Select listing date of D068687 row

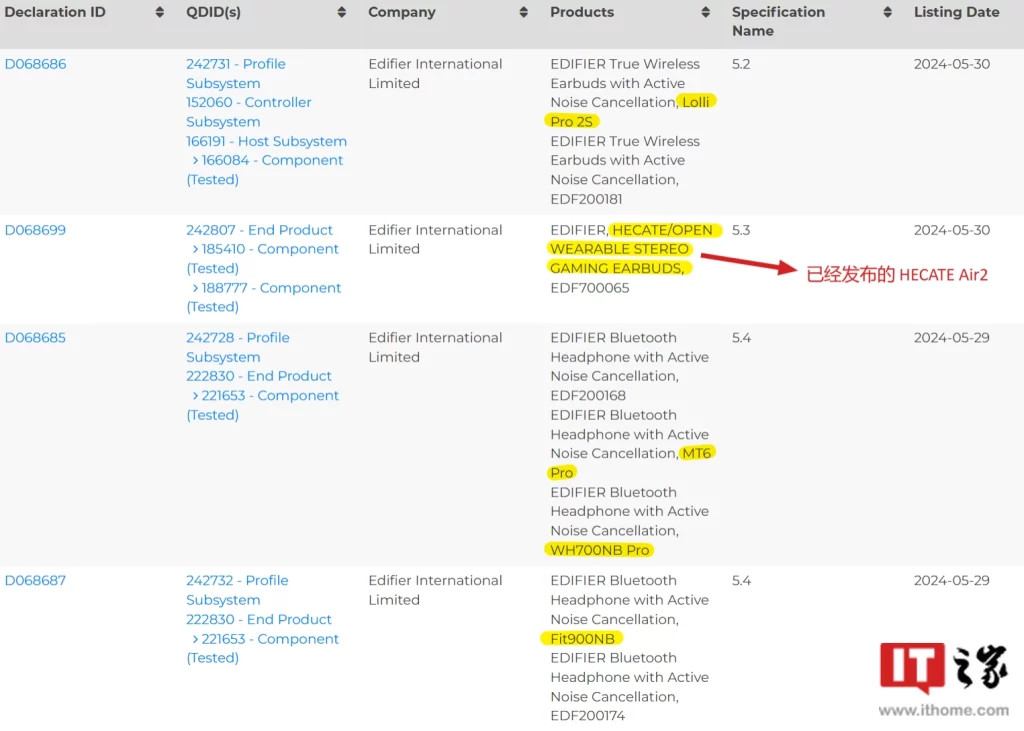(952, 580)
